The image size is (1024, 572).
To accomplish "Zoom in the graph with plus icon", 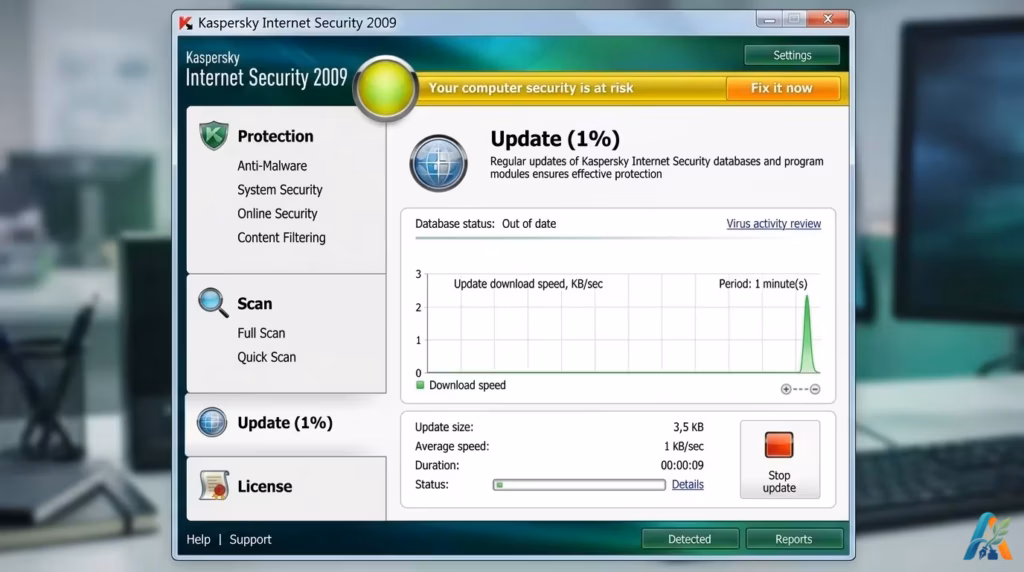I will click(786, 389).
